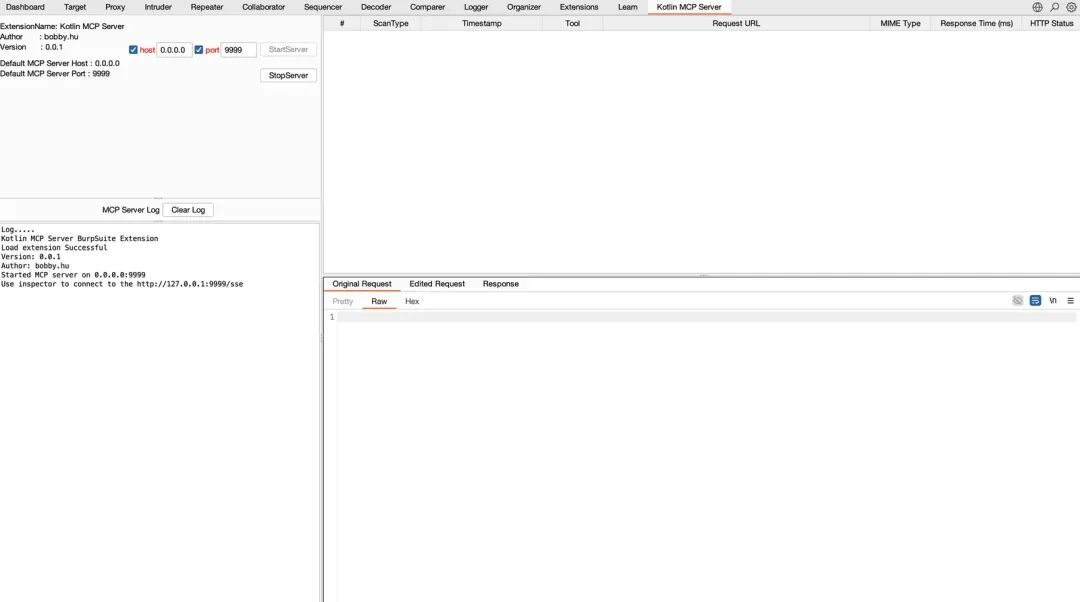Viewport: 1080px width, 602px height.
Task: Switch to the Proxy tab
Action: 115,7
